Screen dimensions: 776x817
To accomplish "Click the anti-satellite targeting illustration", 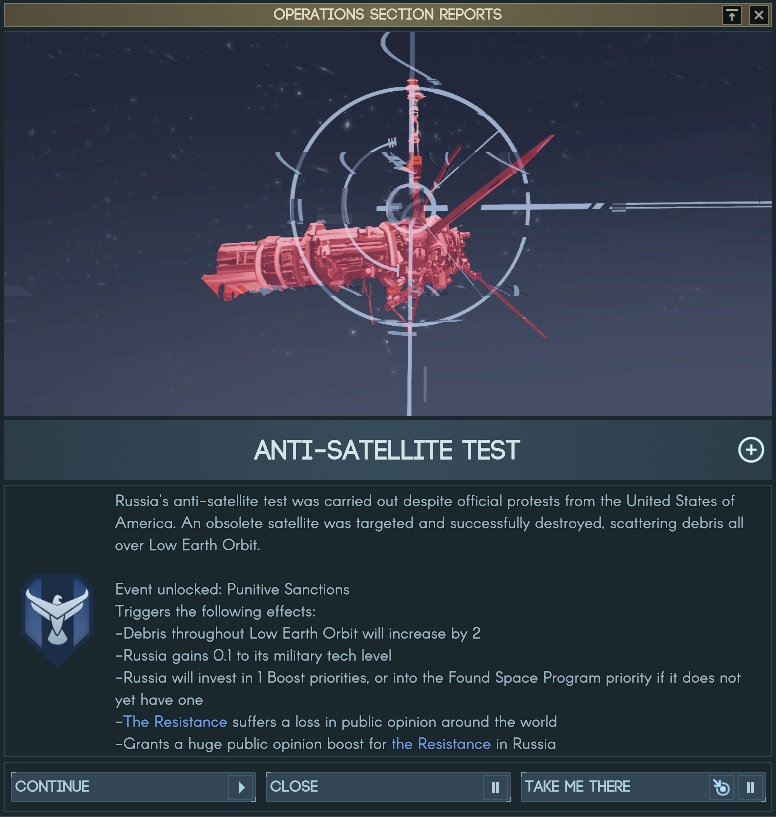I will 388,224.
